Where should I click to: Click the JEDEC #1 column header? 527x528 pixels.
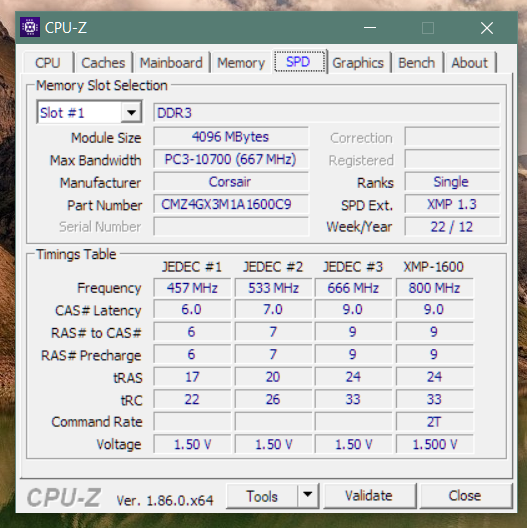(x=192, y=267)
